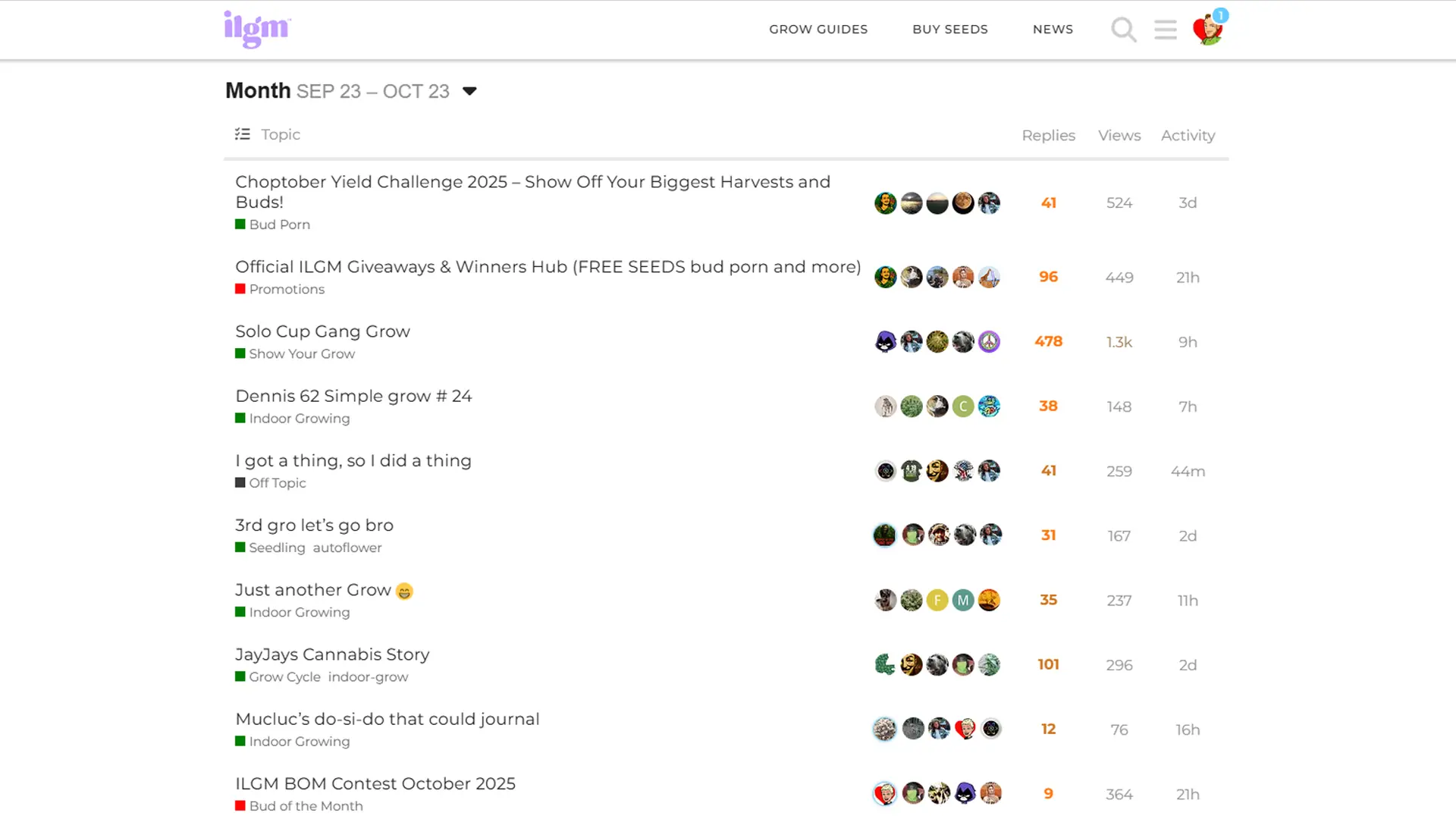Click the ilgm logo
1456x819 pixels.
pos(256,29)
